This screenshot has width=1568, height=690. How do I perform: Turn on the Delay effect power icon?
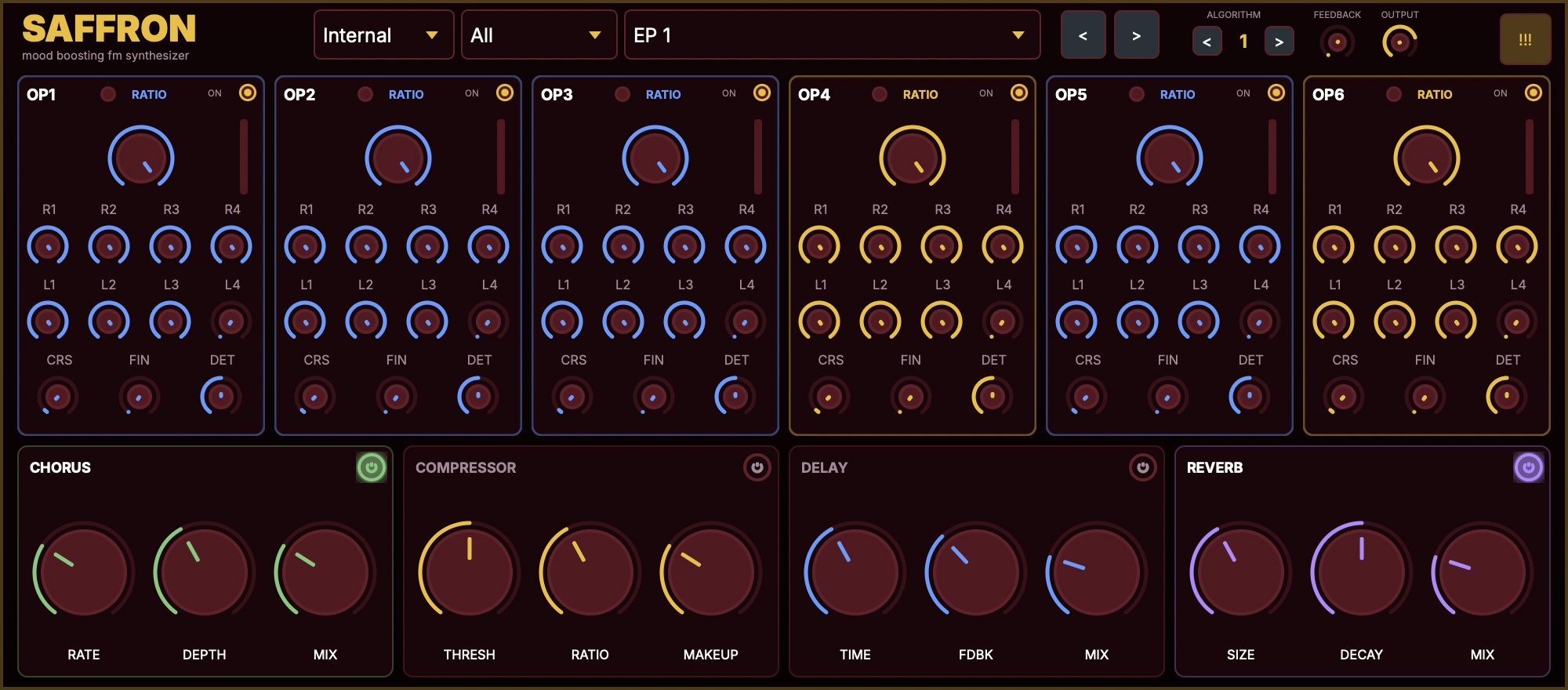point(1142,468)
